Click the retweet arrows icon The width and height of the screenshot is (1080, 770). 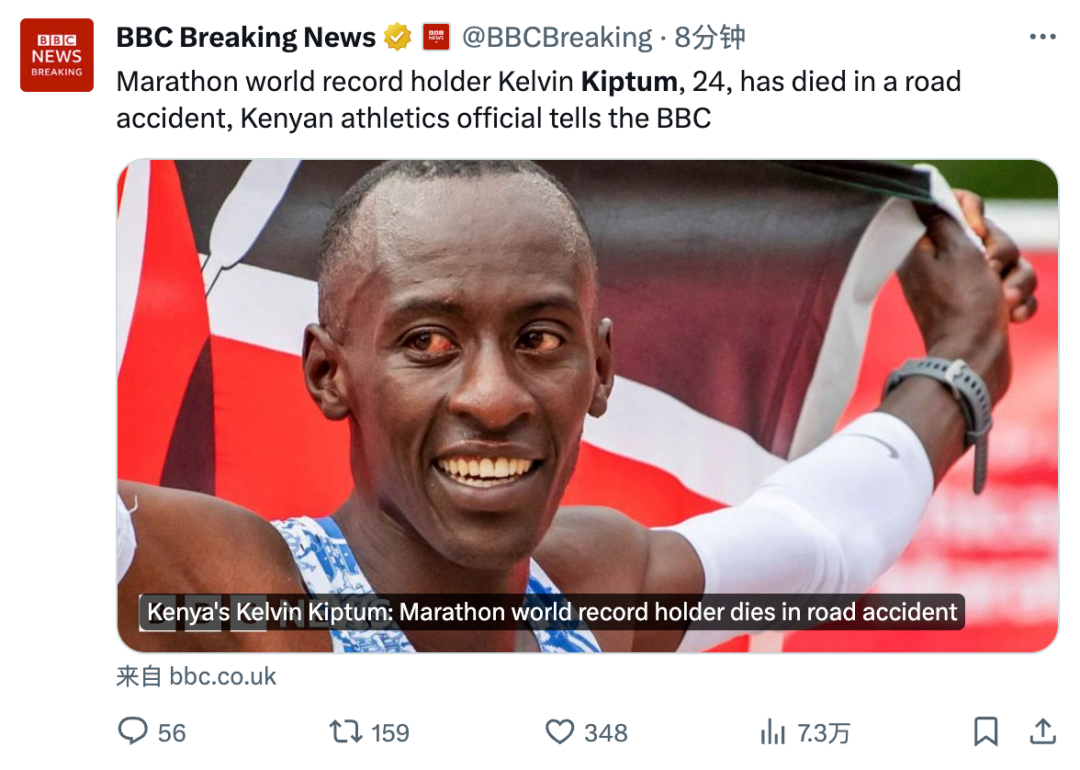346,731
